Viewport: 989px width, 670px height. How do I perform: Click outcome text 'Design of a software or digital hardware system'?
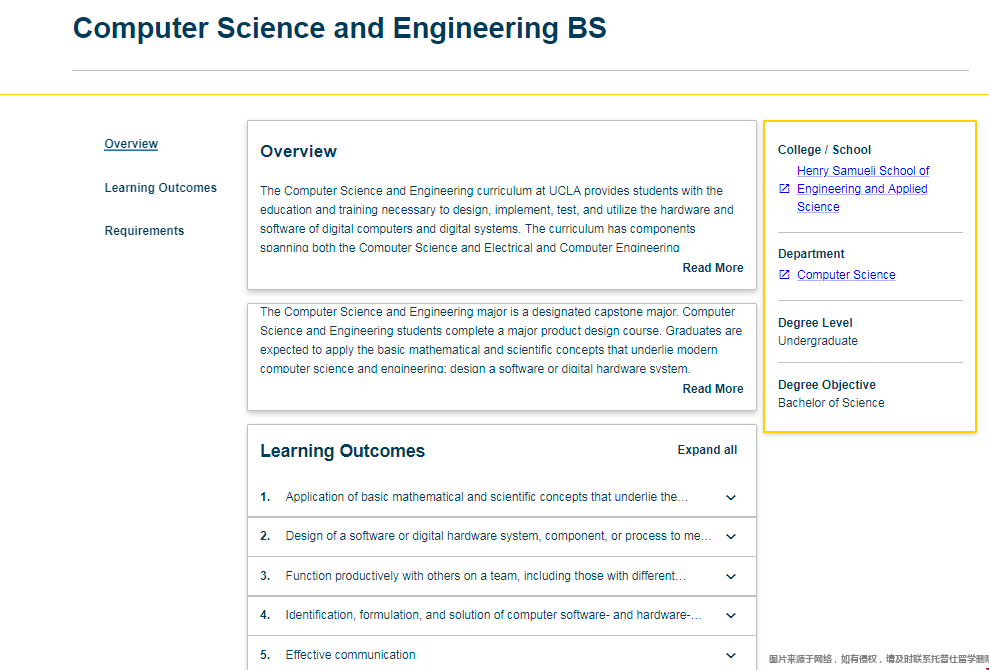point(498,536)
